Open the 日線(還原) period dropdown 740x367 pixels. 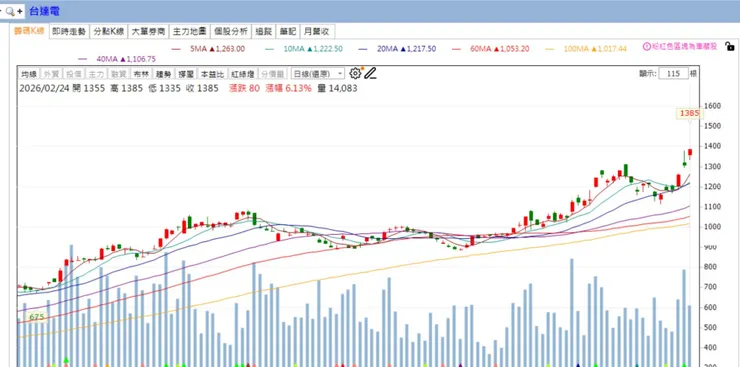pyautogui.click(x=318, y=74)
